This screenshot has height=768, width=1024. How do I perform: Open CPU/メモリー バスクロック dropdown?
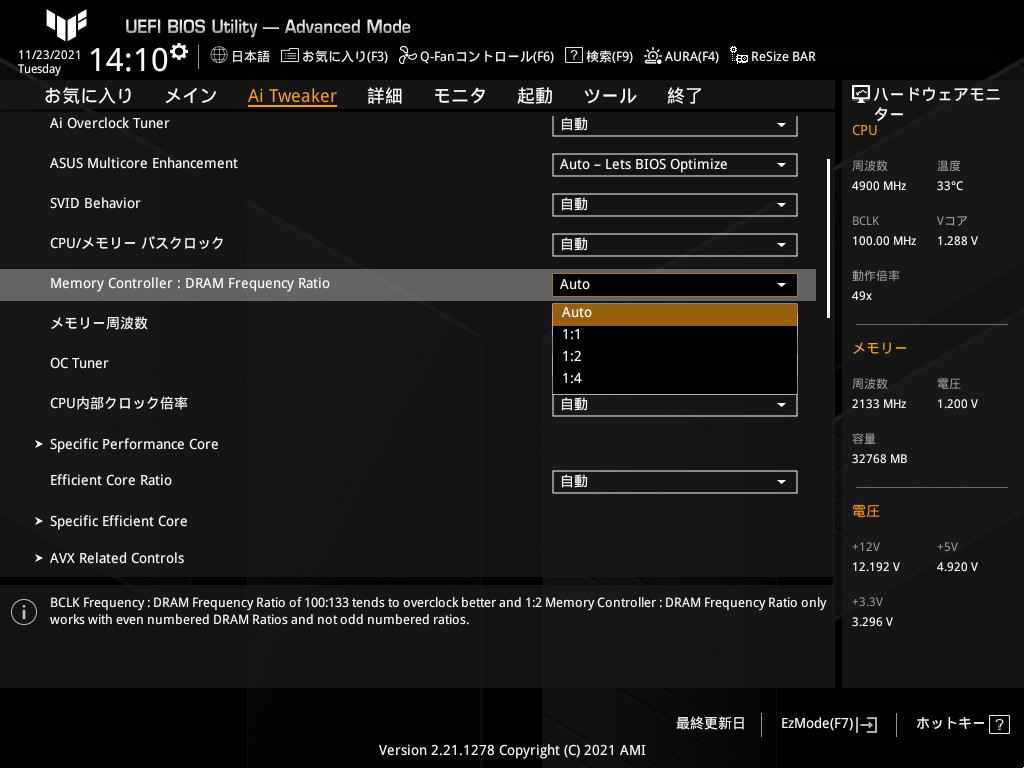(675, 244)
